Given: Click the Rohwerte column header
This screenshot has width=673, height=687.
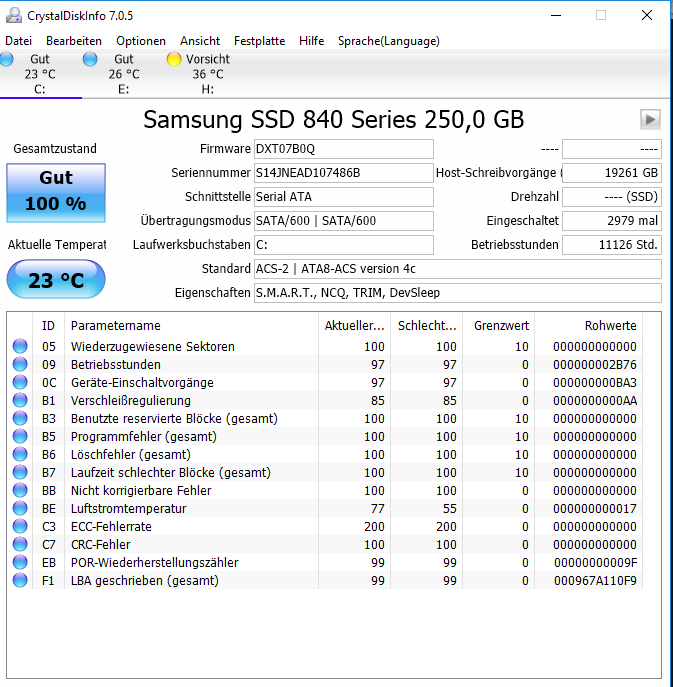Looking at the screenshot, I should [588, 326].
